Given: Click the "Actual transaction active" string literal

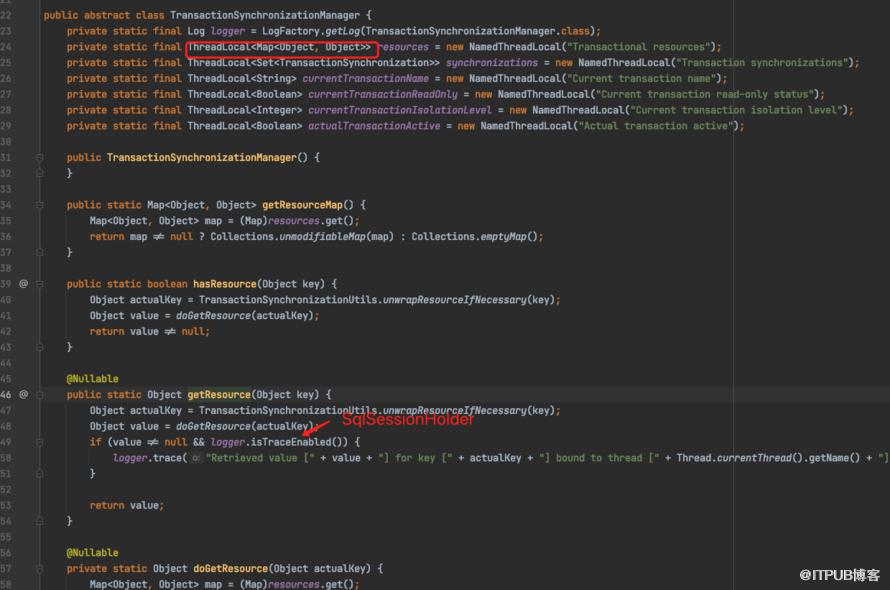Looking at the screenshot, I should click(x=656, y=126).
